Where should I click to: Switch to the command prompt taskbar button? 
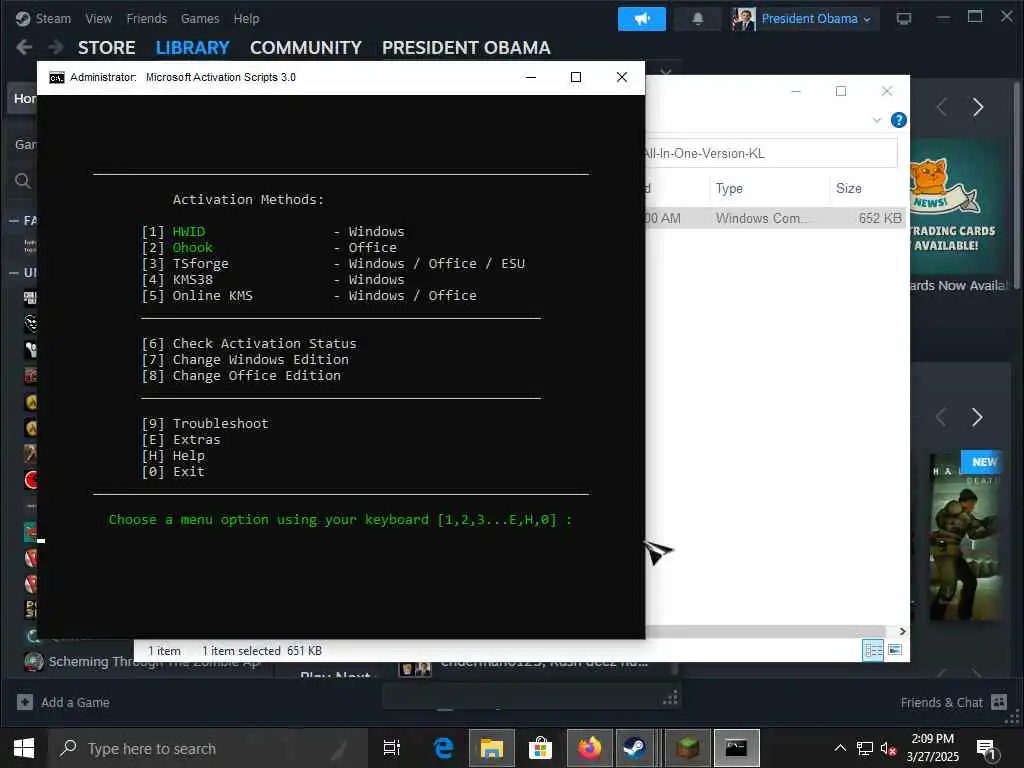pos(736,748)
